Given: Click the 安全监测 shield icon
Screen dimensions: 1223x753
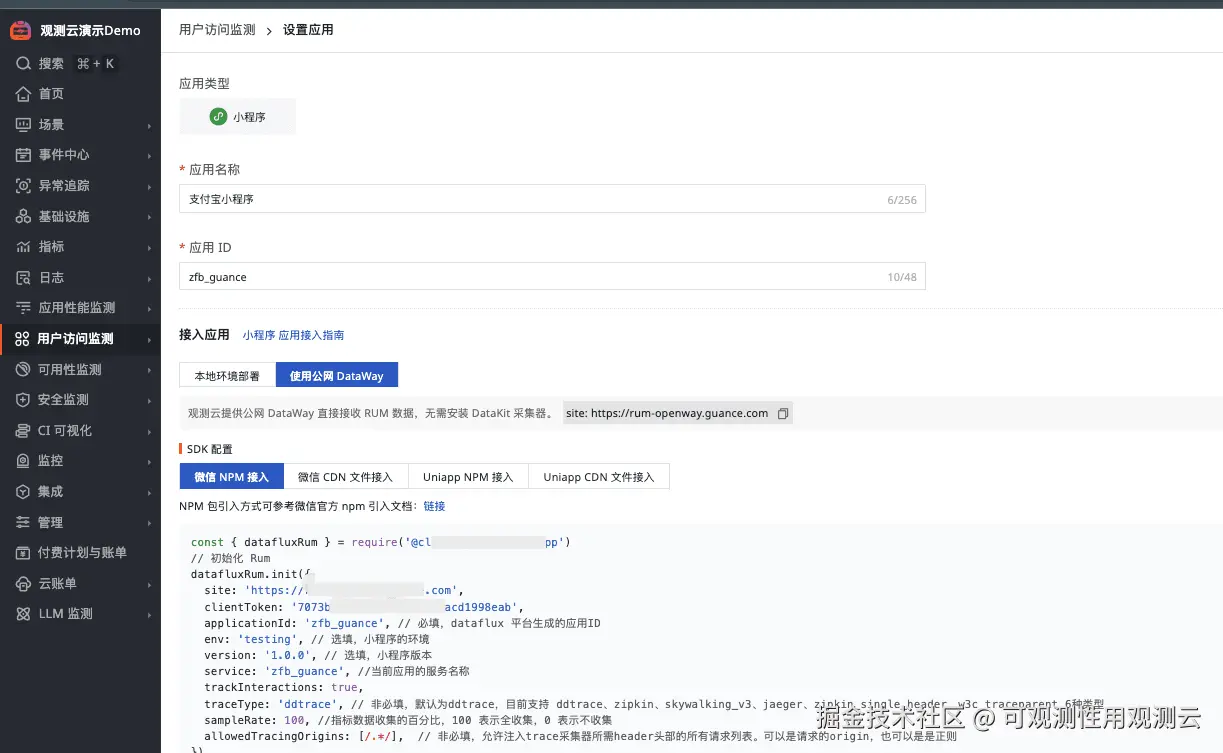Looking at the screenshot, I should pyautogui.click(x=23, y=400).
